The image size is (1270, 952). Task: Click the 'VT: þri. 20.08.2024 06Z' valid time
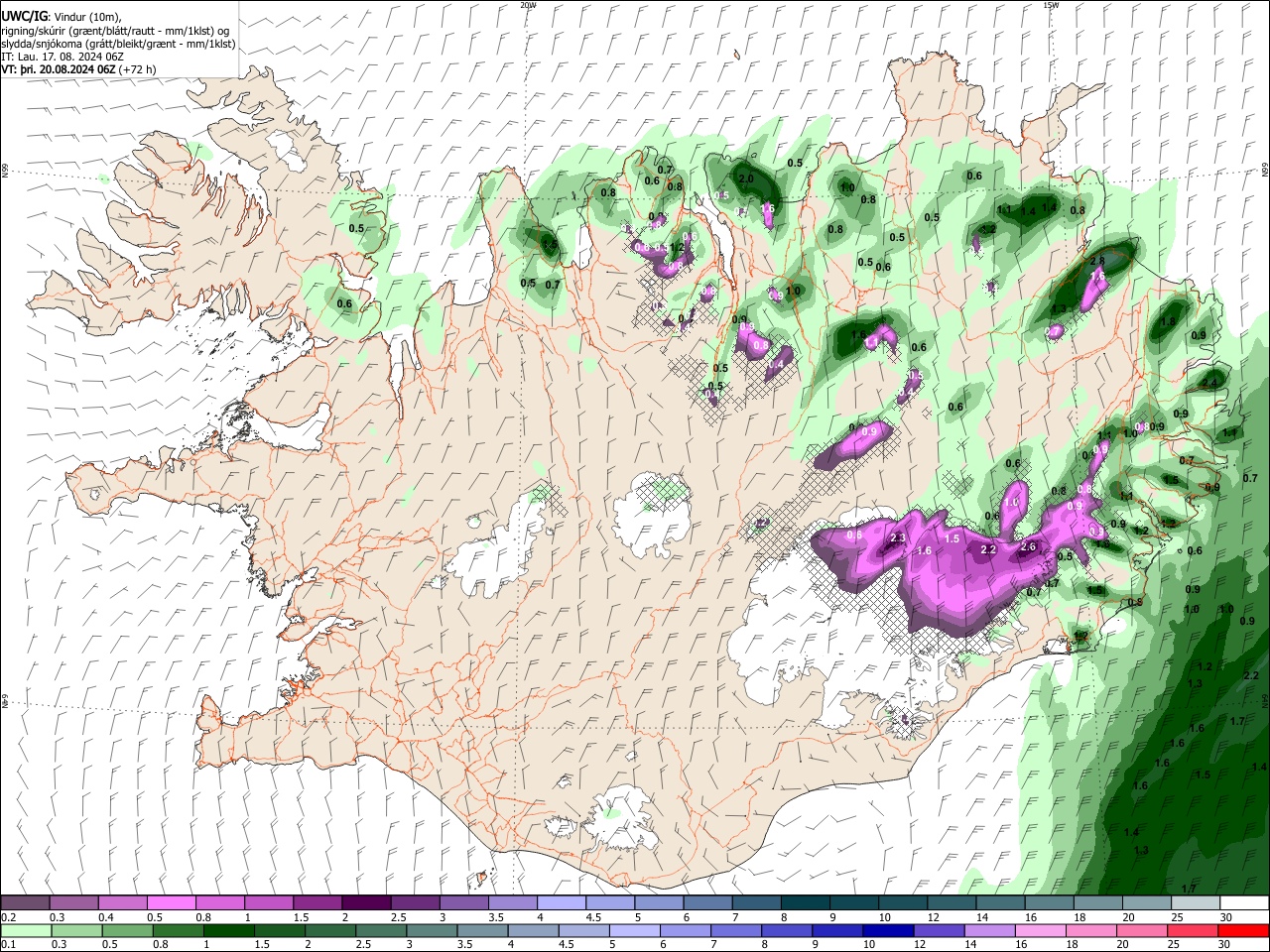[59, 69]
